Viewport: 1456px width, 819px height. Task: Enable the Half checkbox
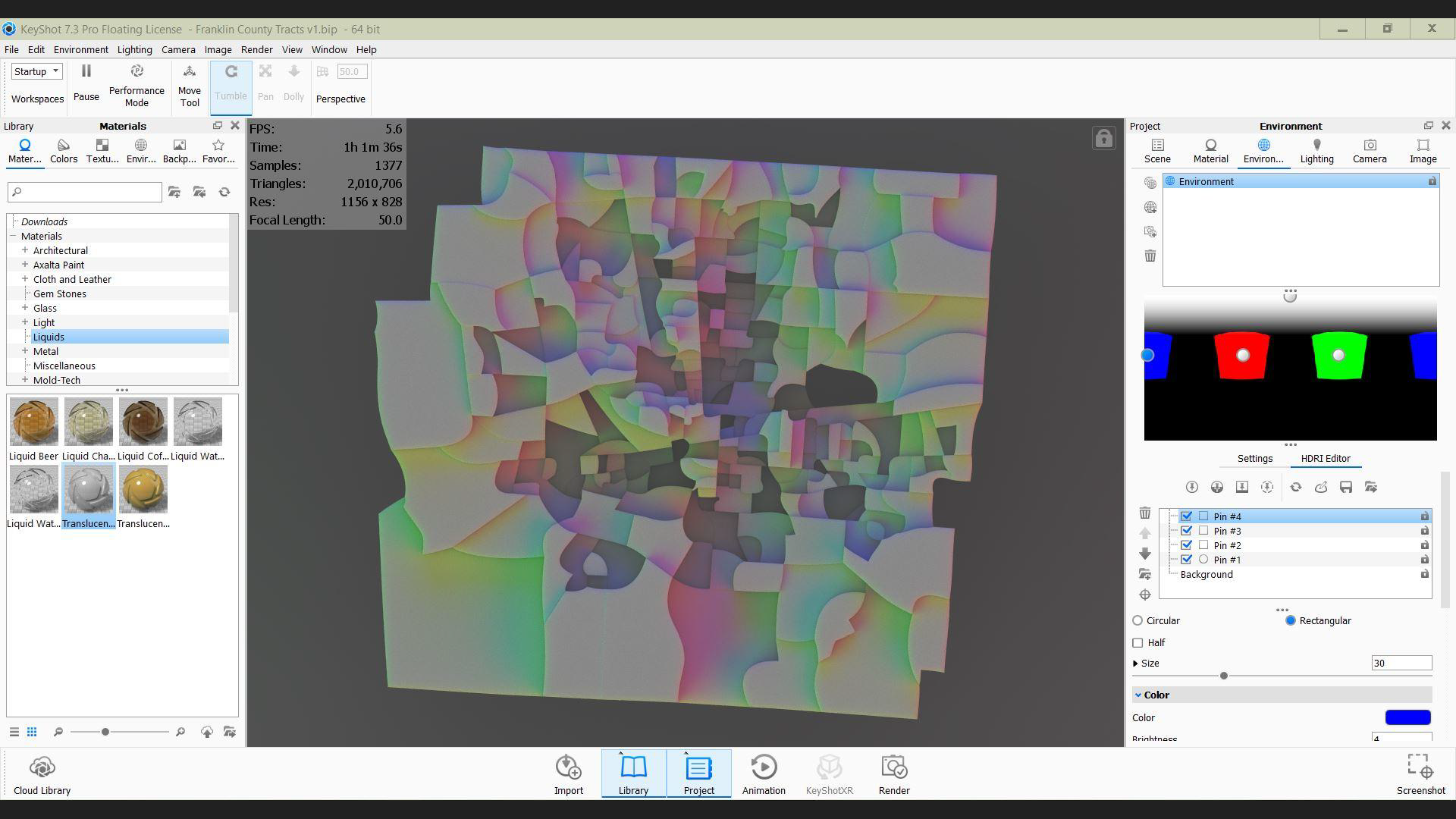(x=1137, y=643)
